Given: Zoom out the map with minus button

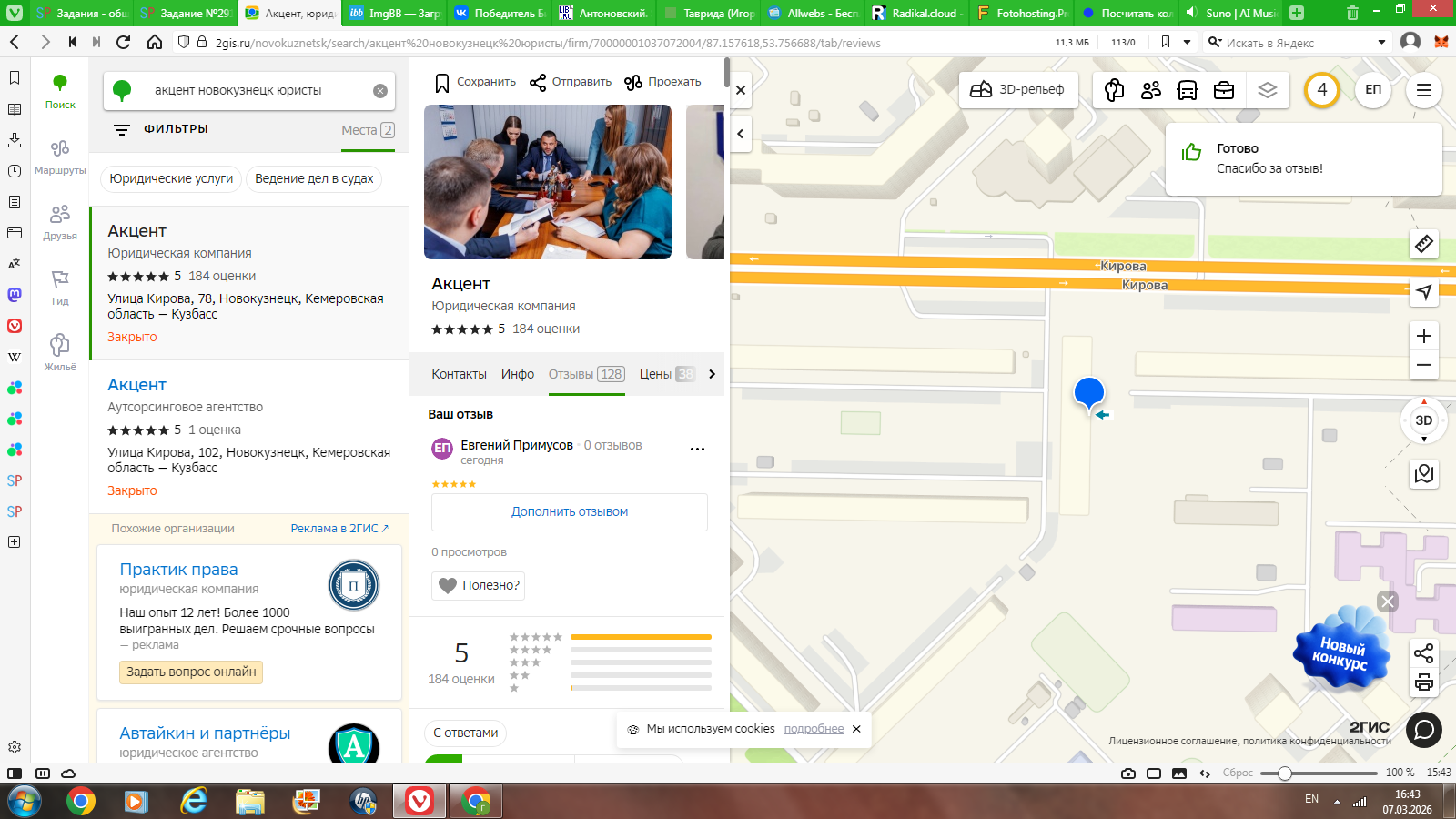Looking at the screenshot, I should [x=1424, y=365].
